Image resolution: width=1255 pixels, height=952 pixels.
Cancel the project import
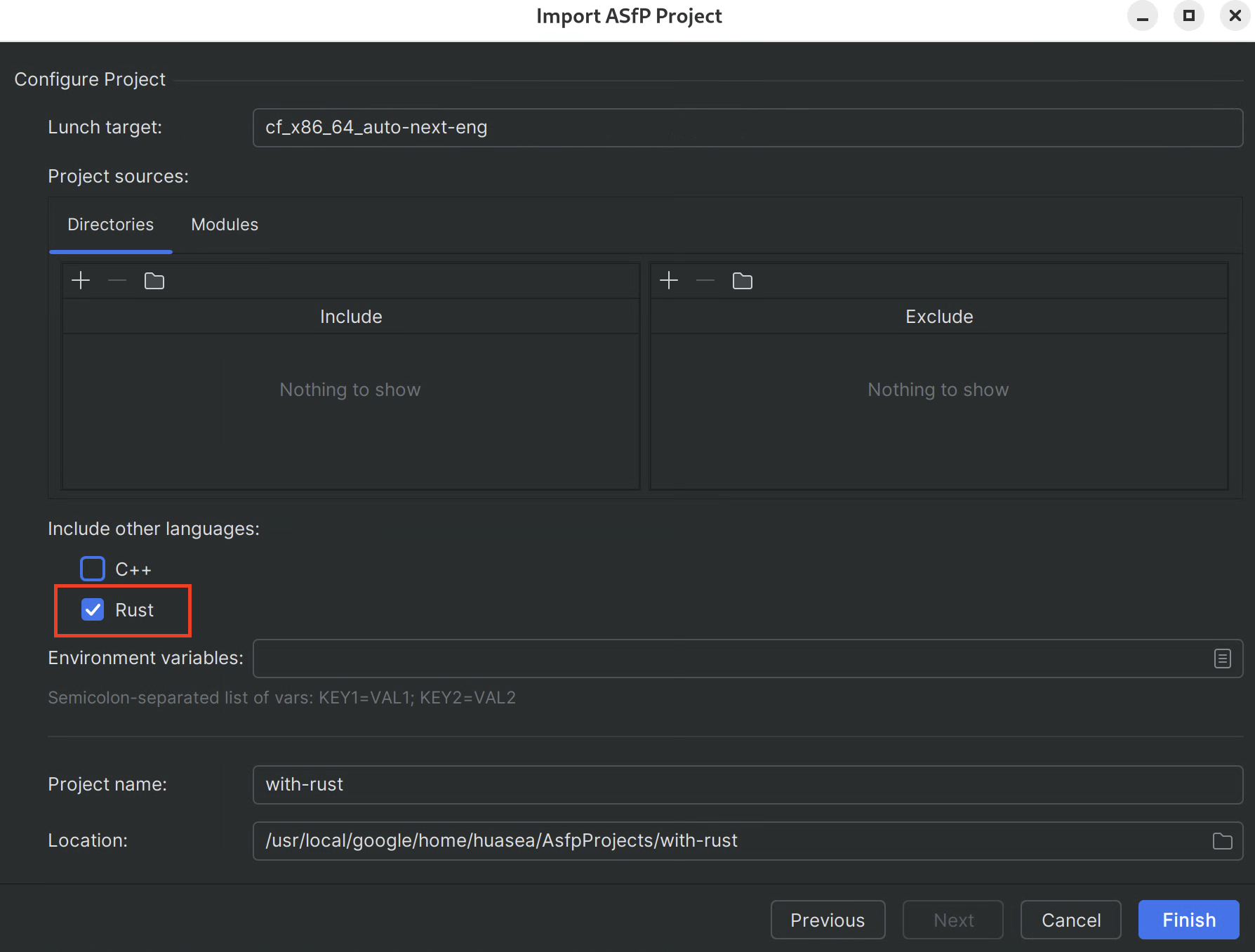[1070, 919]
